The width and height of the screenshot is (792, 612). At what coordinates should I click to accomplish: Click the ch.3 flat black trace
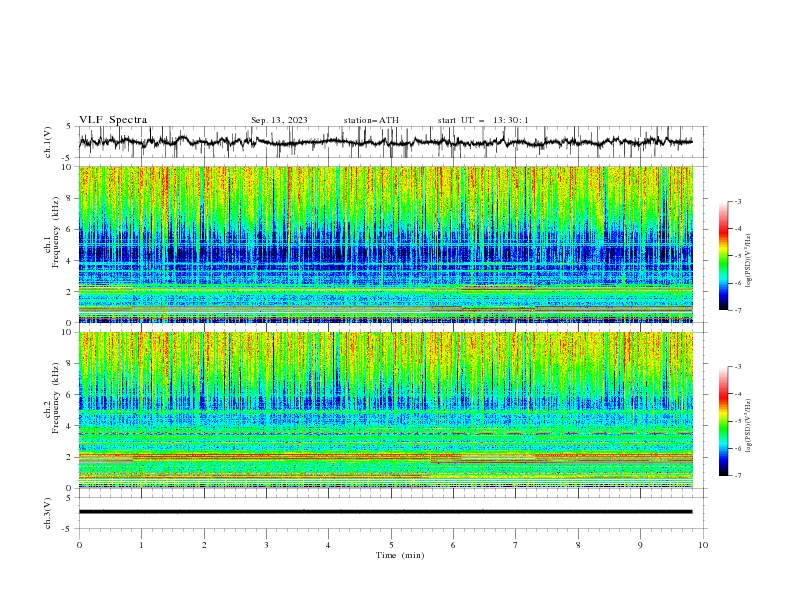coord(385,512)
